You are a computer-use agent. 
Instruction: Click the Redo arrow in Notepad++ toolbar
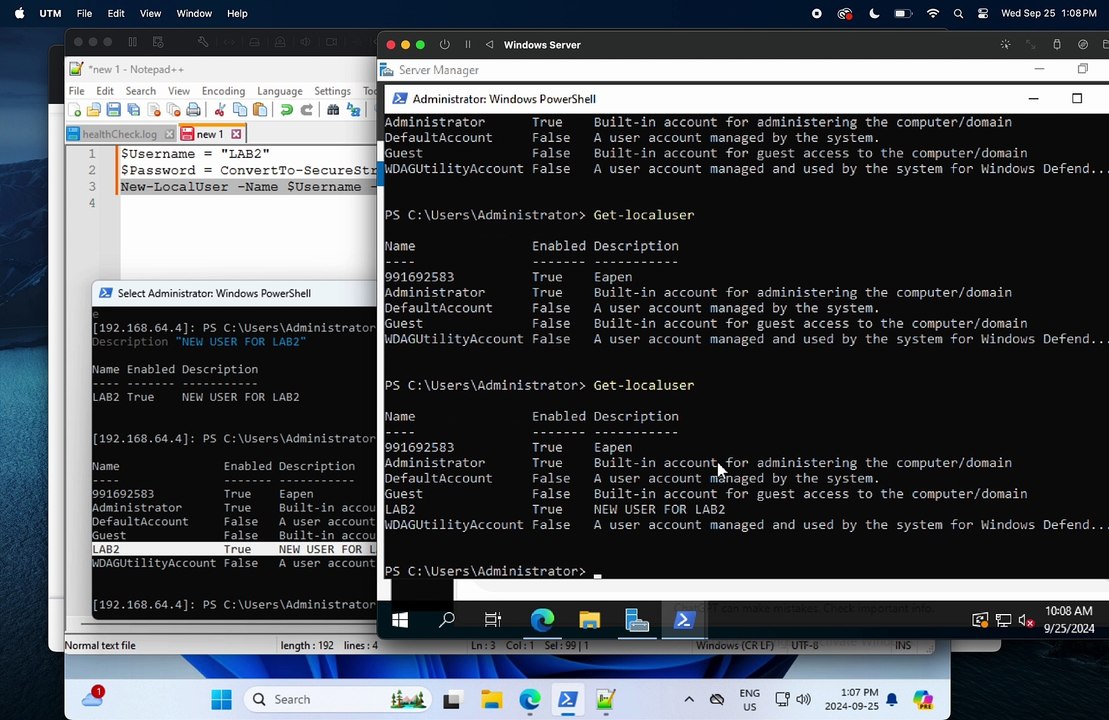tap(306, 110)
